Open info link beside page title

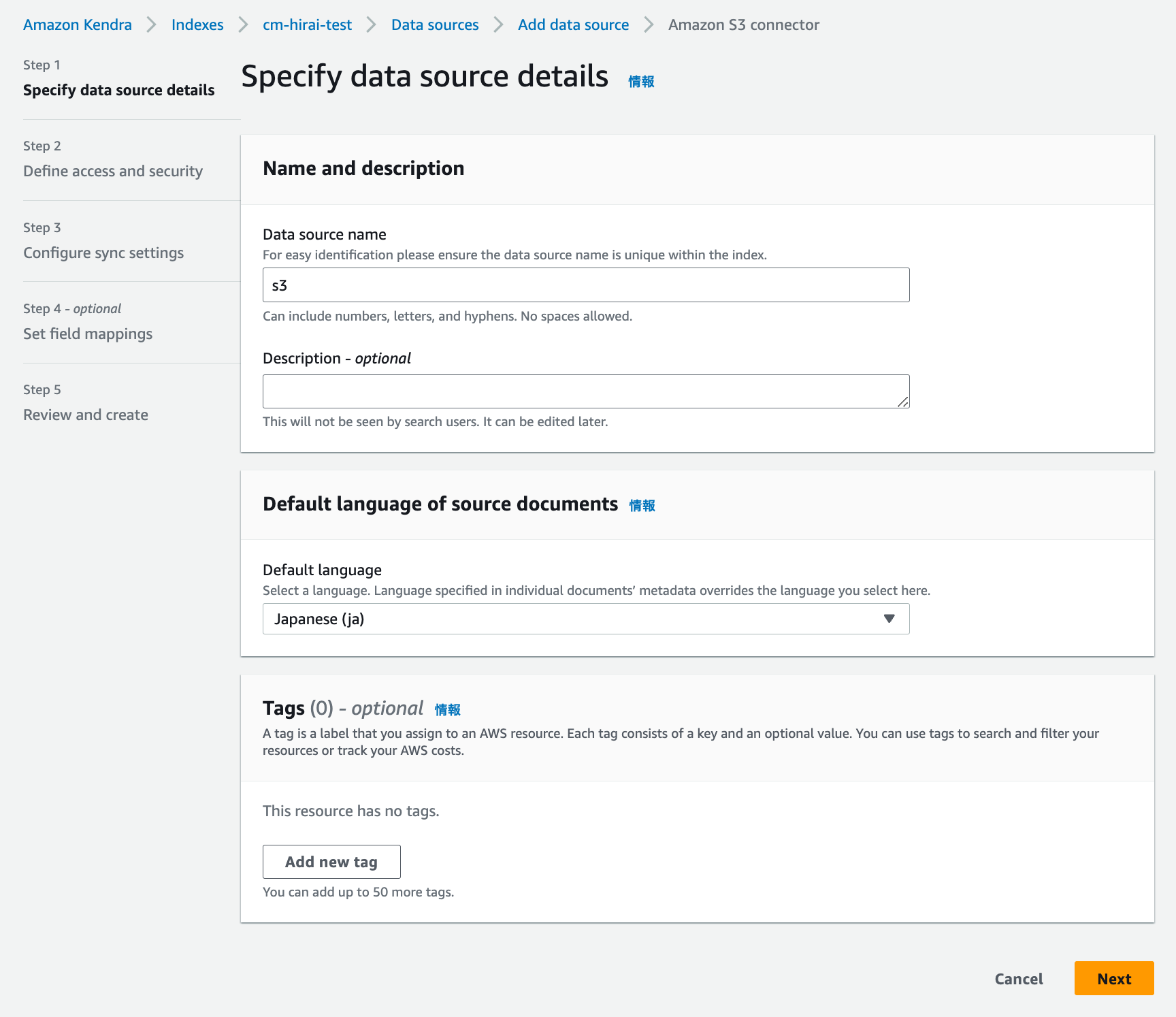coord(641,82)
